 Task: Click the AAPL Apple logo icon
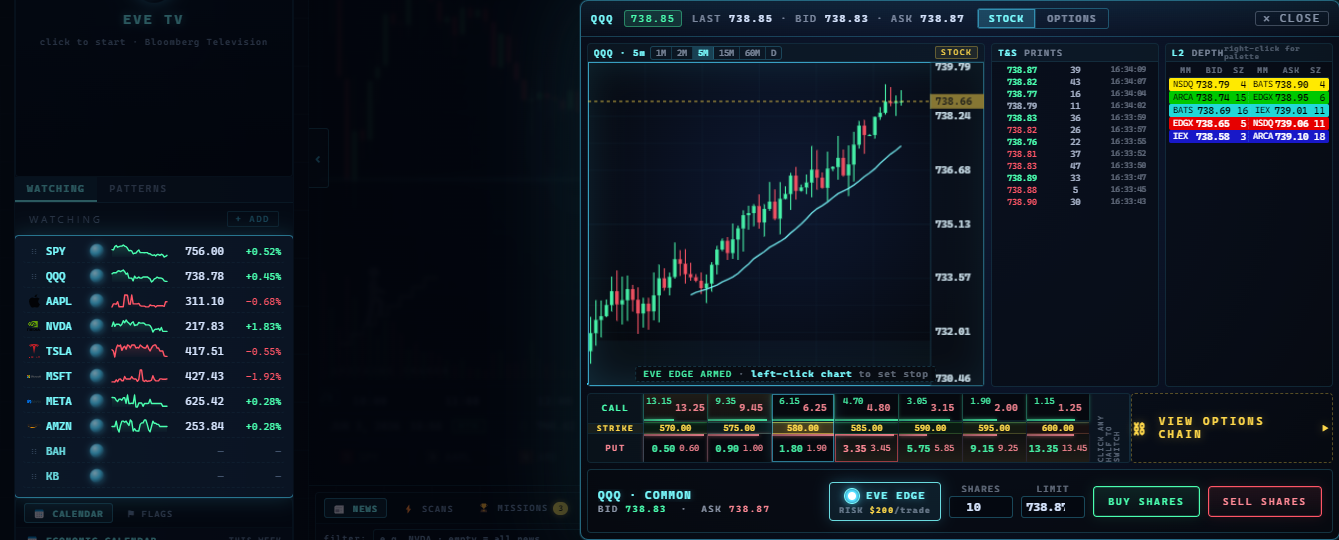[34, 301]
